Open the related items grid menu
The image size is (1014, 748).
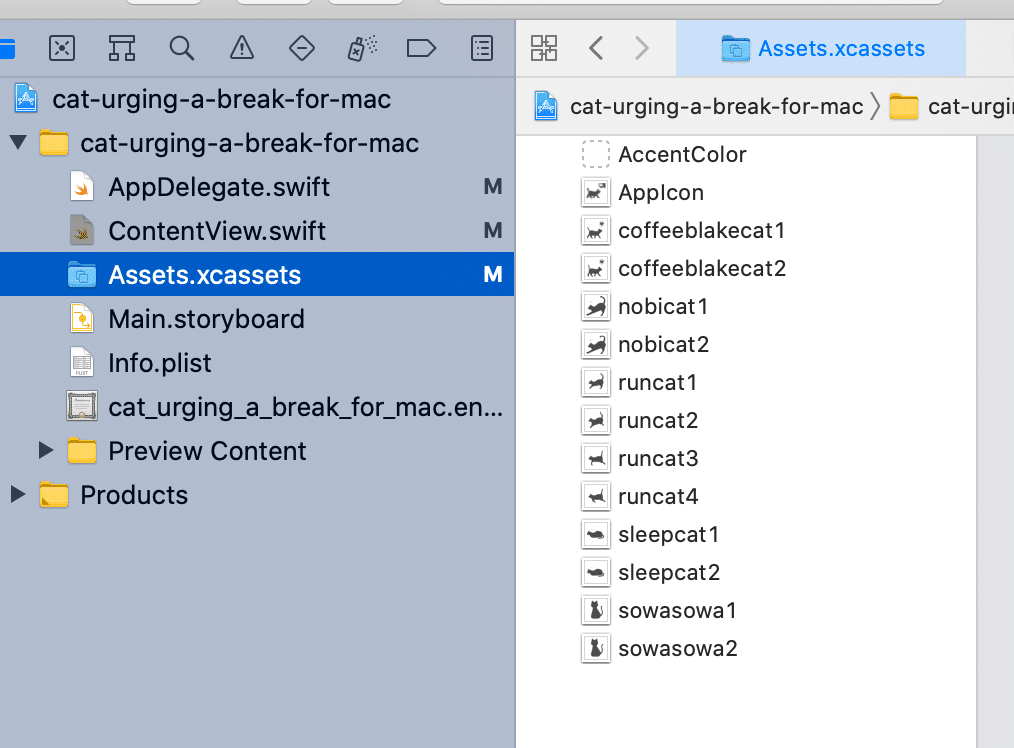tap(544, 47)
